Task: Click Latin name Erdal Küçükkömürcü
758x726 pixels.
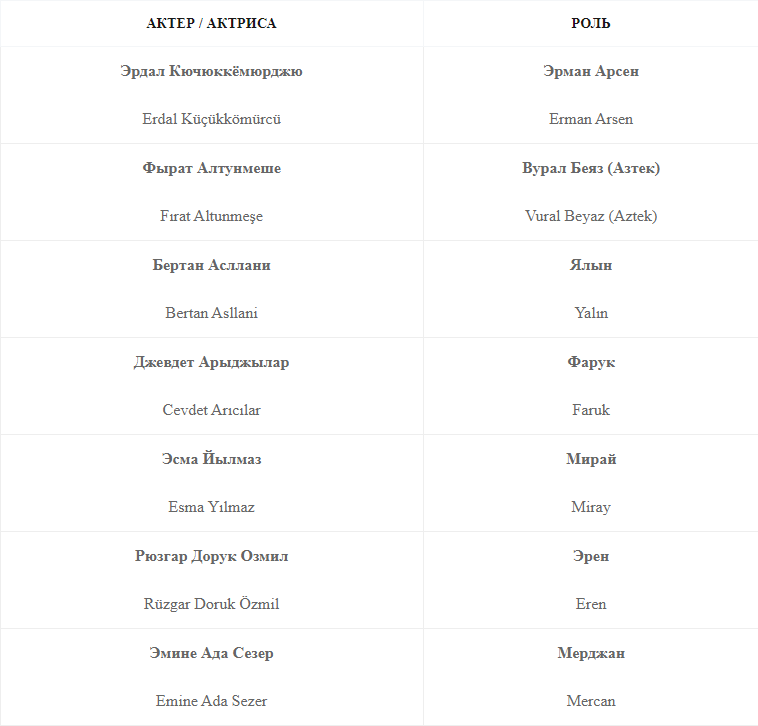Action: click(211, 119)
